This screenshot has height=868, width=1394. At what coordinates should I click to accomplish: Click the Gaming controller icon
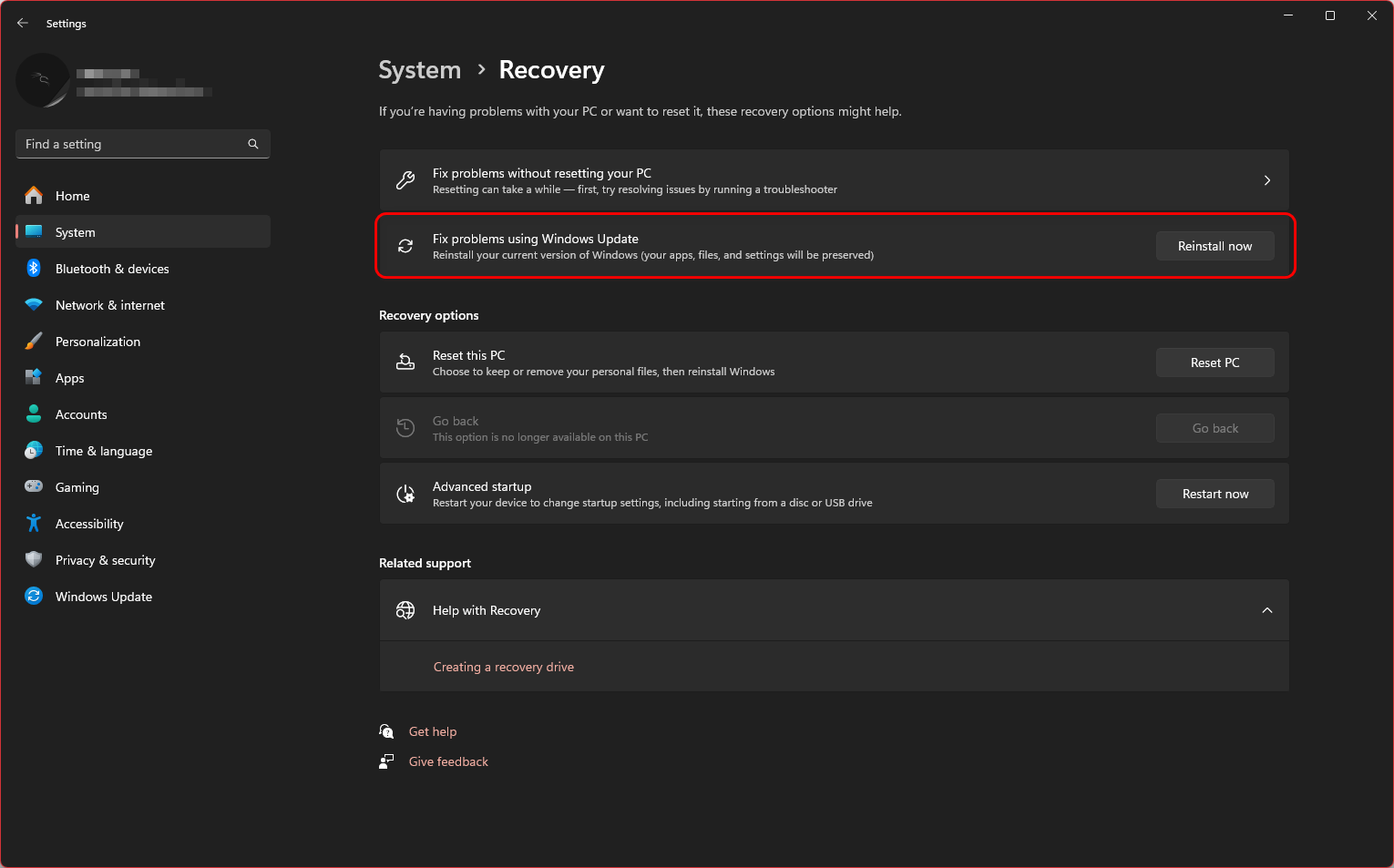click(x=34, y=487)
